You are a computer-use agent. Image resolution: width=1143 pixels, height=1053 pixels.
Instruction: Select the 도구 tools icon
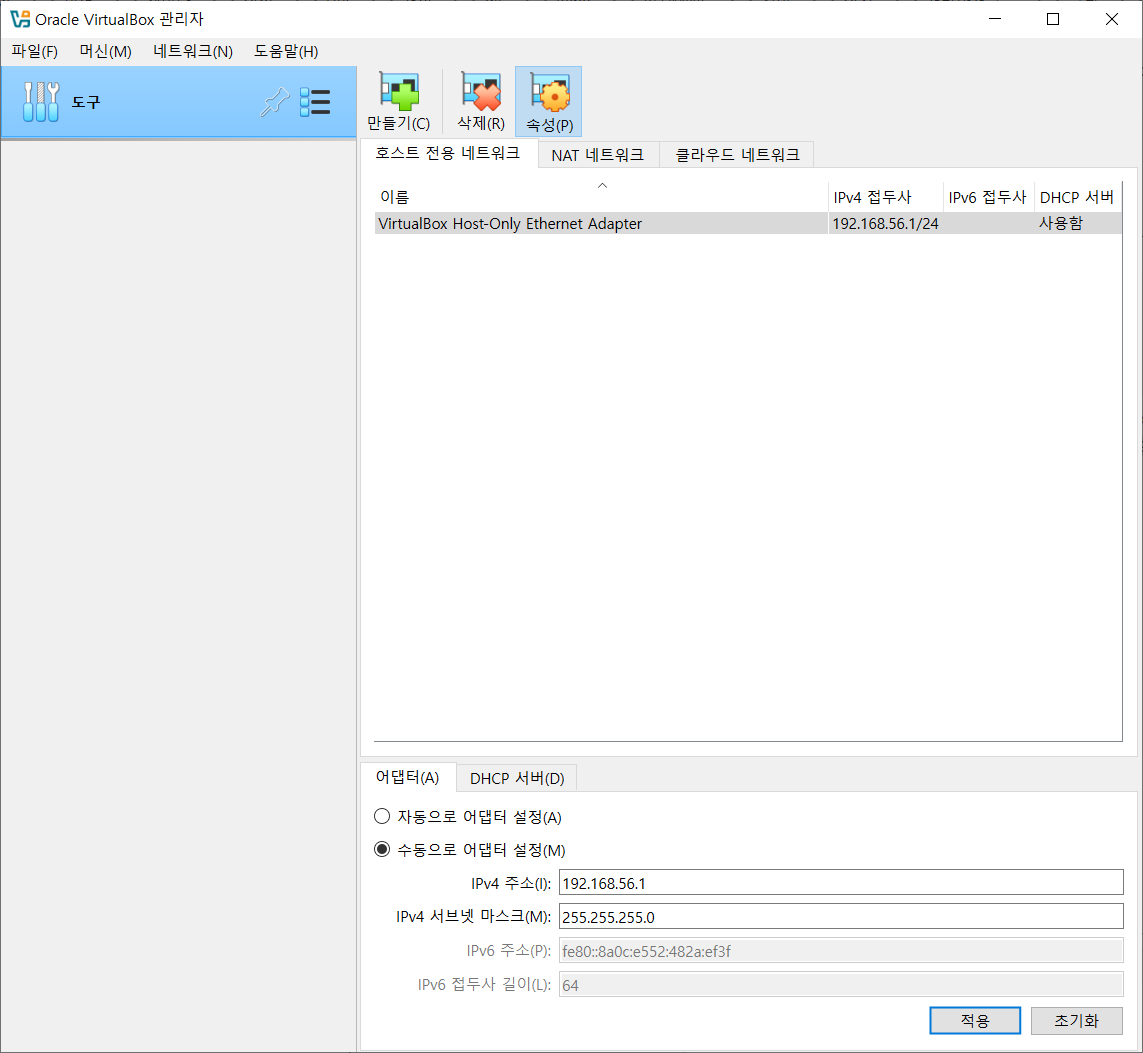[x=41, y=101]
